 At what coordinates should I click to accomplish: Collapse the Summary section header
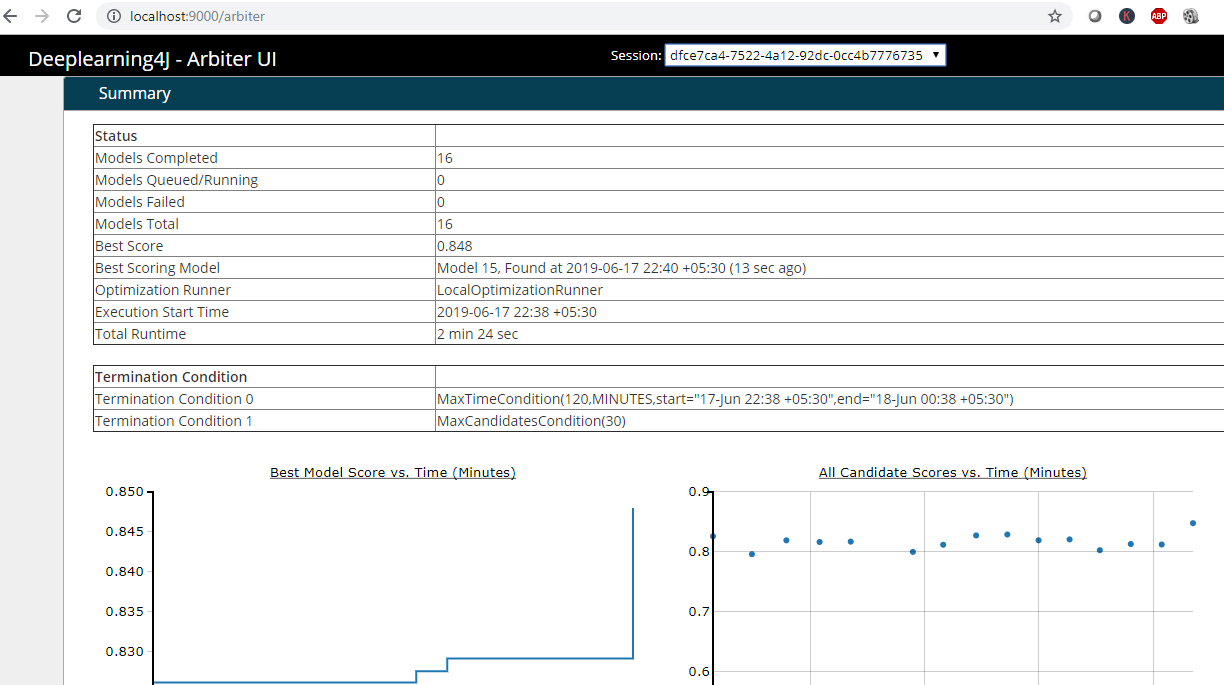coord(135,93)
